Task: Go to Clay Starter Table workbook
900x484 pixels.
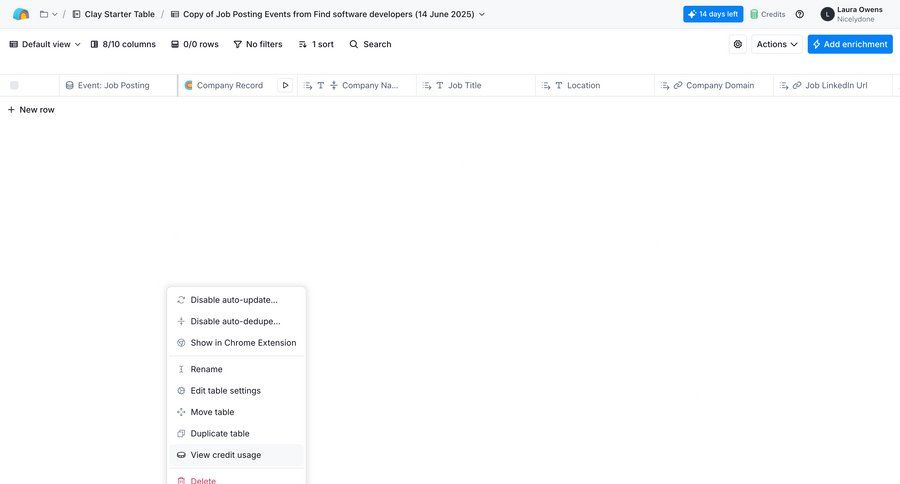Action: point(114,14)
